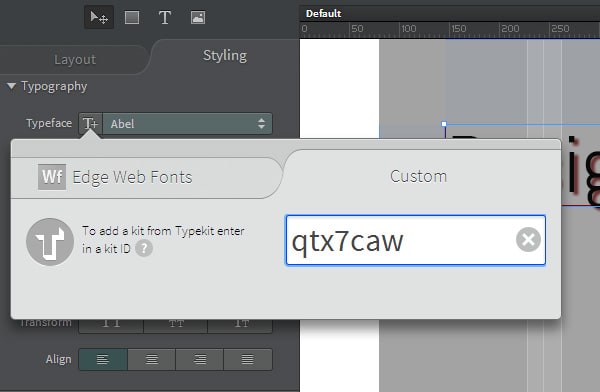Clear the kit ID field
The width and height of the screenshot is (600, 392).
click(x=528, y=240)
